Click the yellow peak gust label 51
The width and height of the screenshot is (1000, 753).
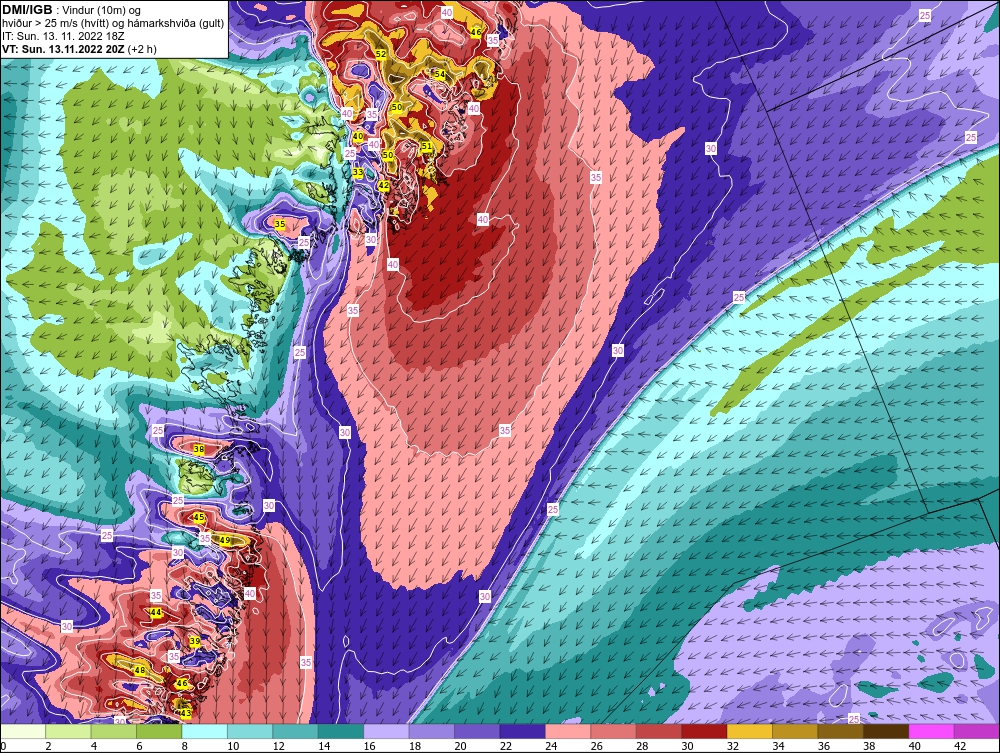click(427, 146)
